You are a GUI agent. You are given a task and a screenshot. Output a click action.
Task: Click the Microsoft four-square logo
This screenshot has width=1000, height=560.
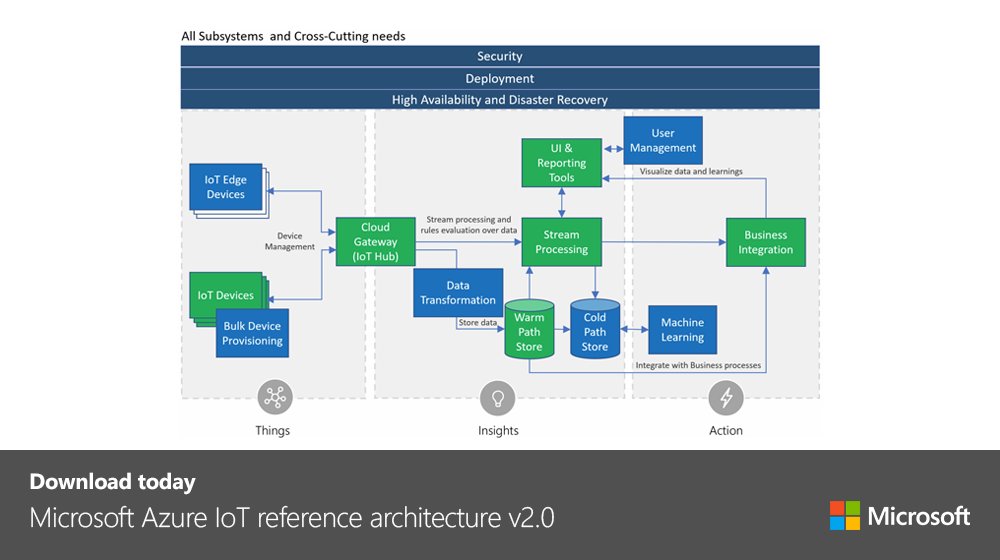(x=845, y=515)
